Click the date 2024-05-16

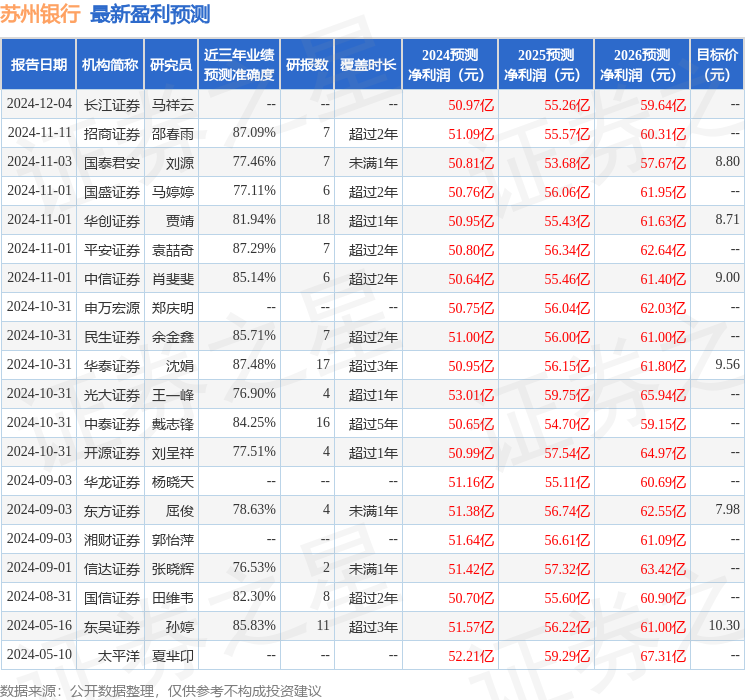tap(39, 625)
